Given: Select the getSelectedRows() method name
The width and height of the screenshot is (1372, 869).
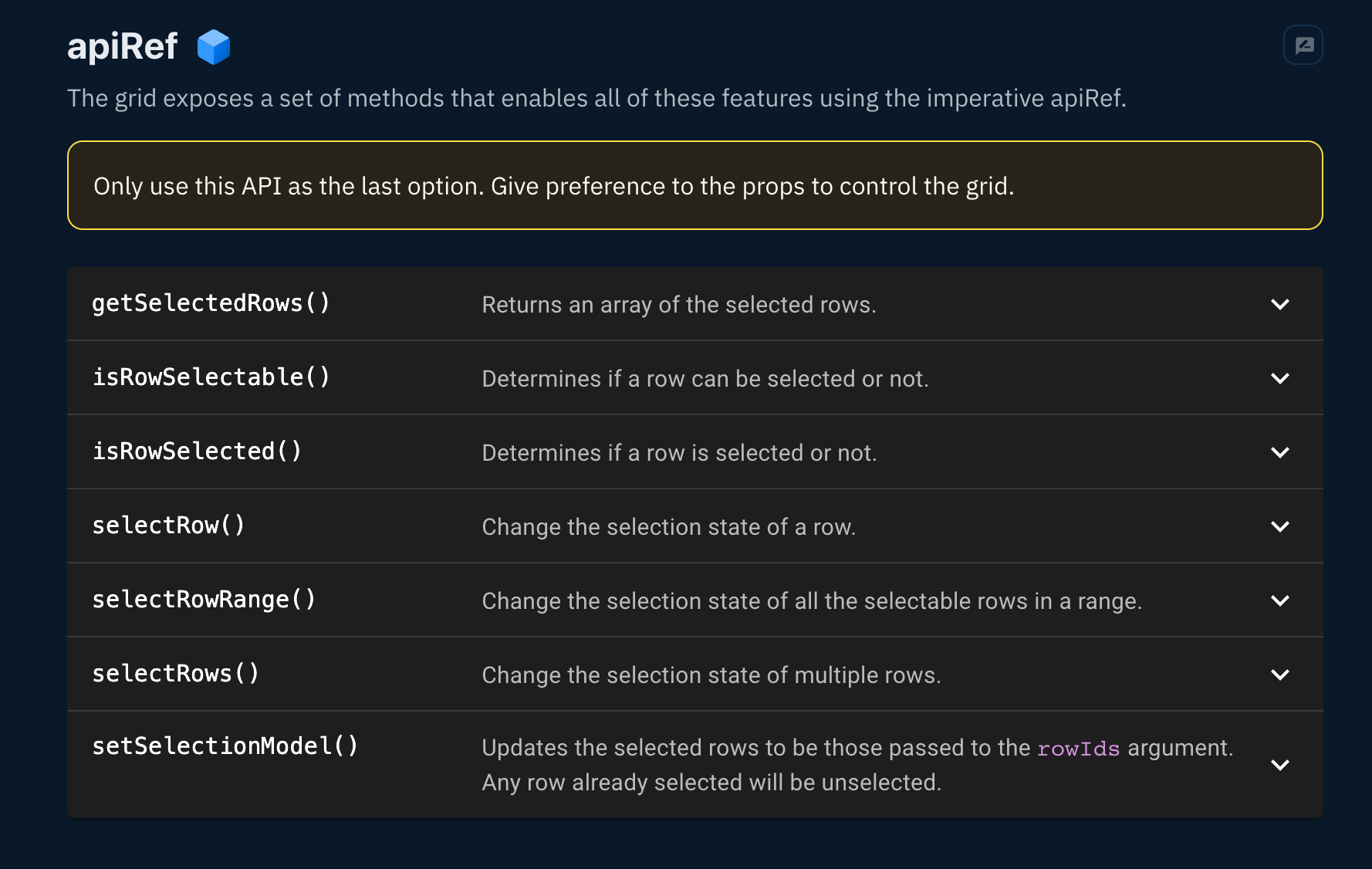Looking at the screenshot, I should (x=211, y=303).
